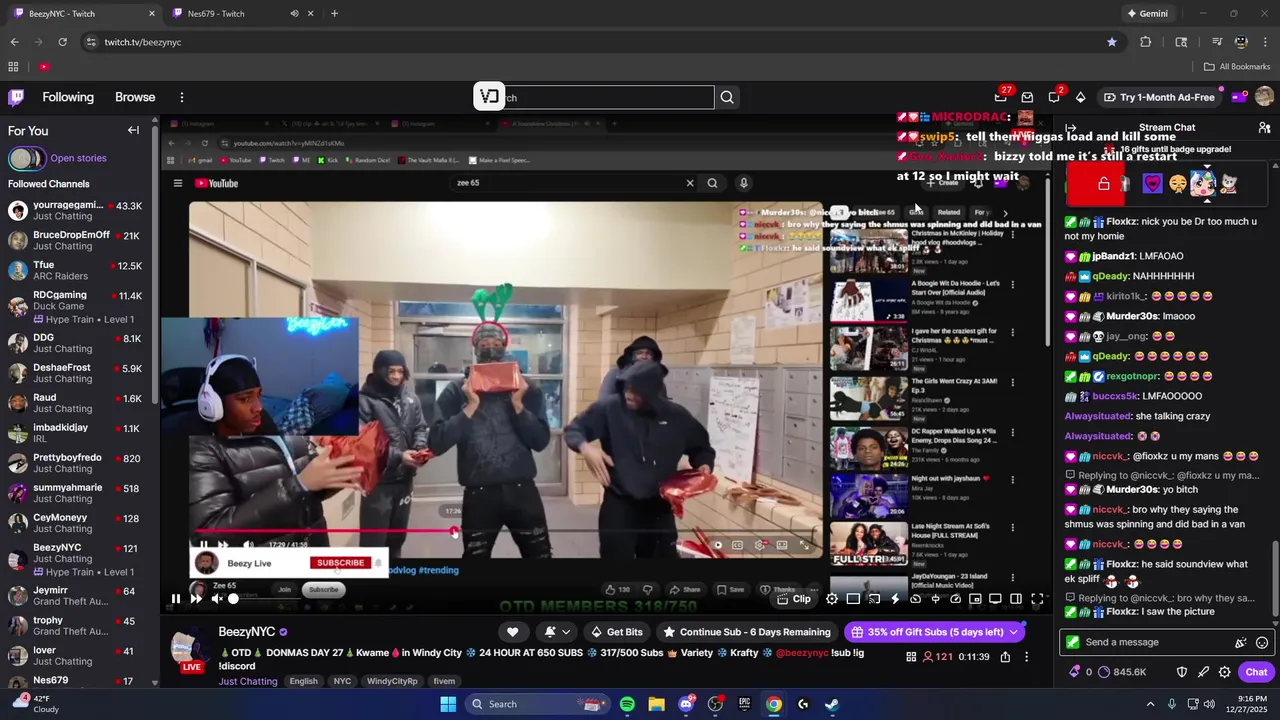Toggle the picture-in-picture player button
The width and height of the screenshot is (1280, 720).
[x=975, y=599]
